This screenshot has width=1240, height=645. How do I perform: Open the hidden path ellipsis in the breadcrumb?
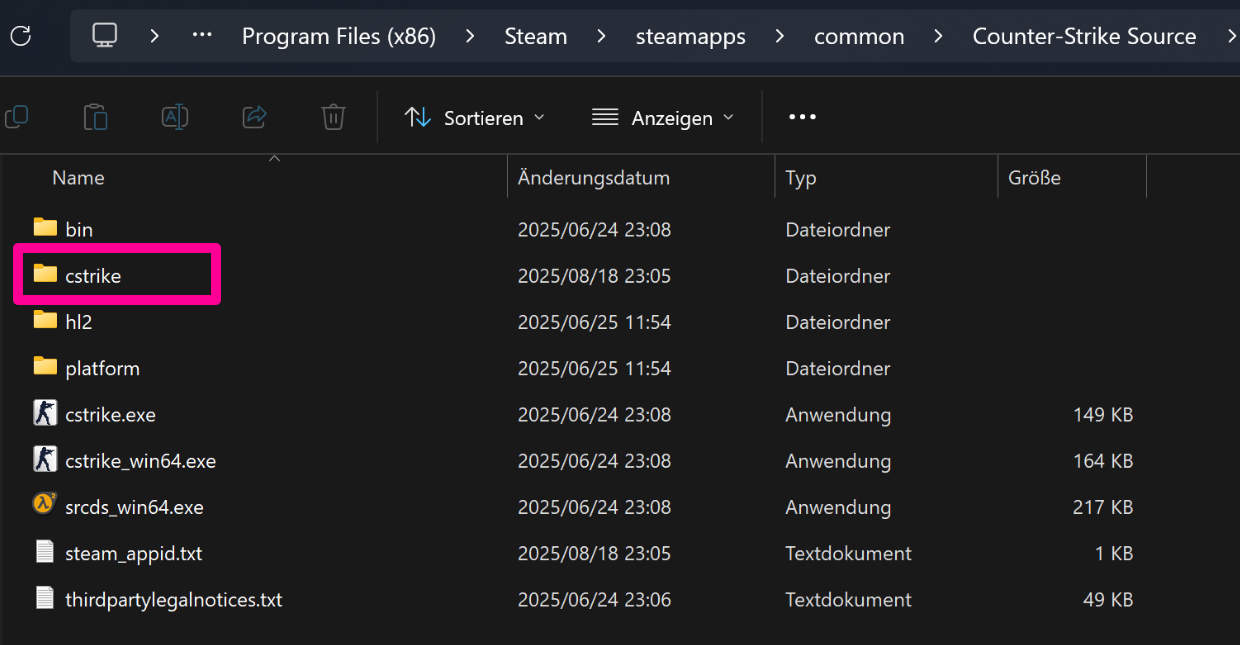pos(202,35)
